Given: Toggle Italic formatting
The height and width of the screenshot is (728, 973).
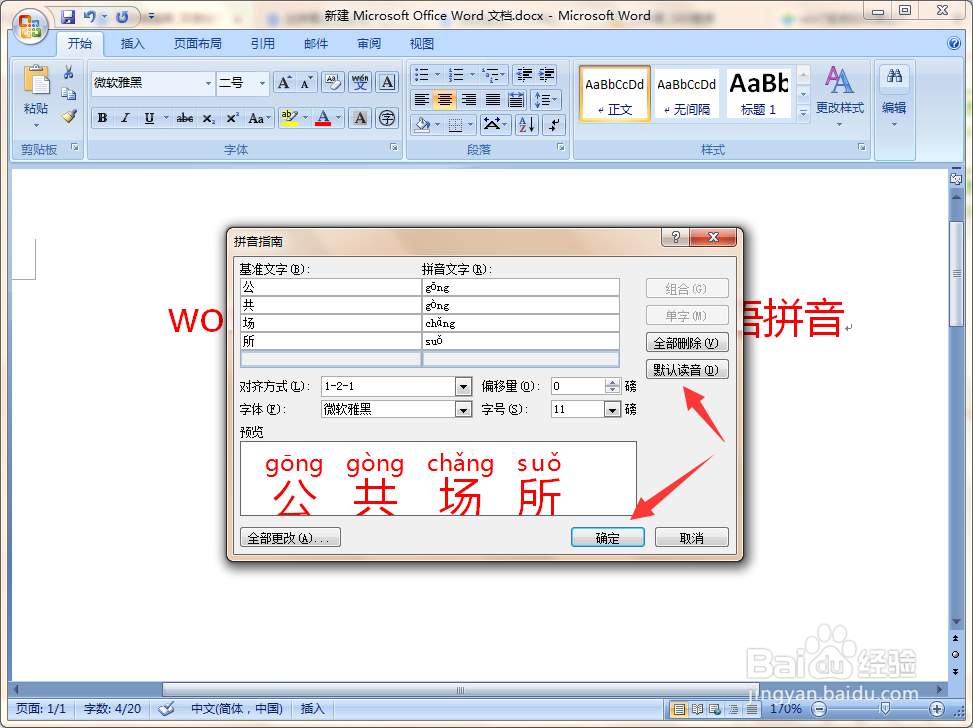Looking at the screenshot, I should point(125,118).
